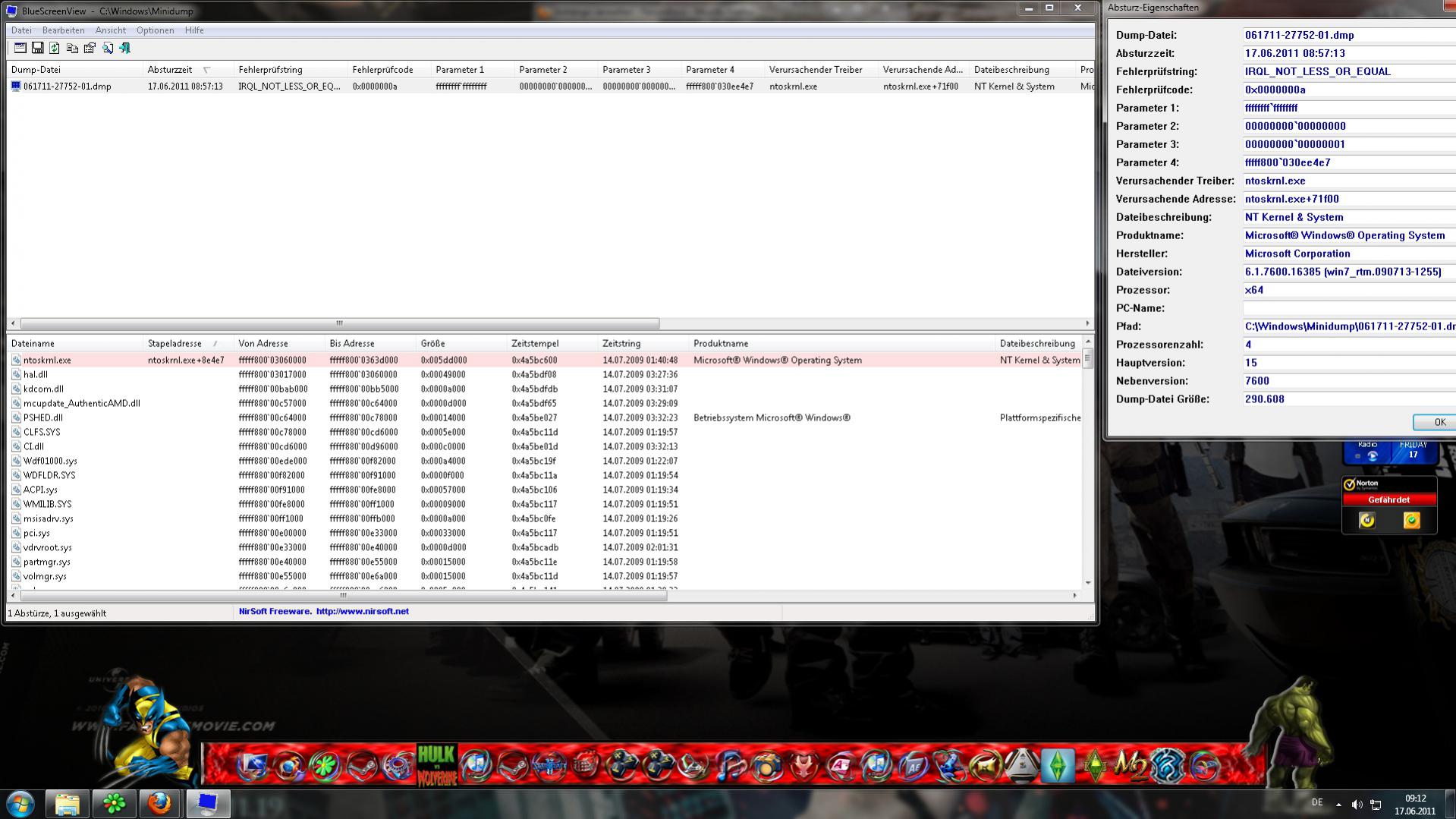Click the Norton 'Gefährdet' status bar on gadget

coord(1388,500)
